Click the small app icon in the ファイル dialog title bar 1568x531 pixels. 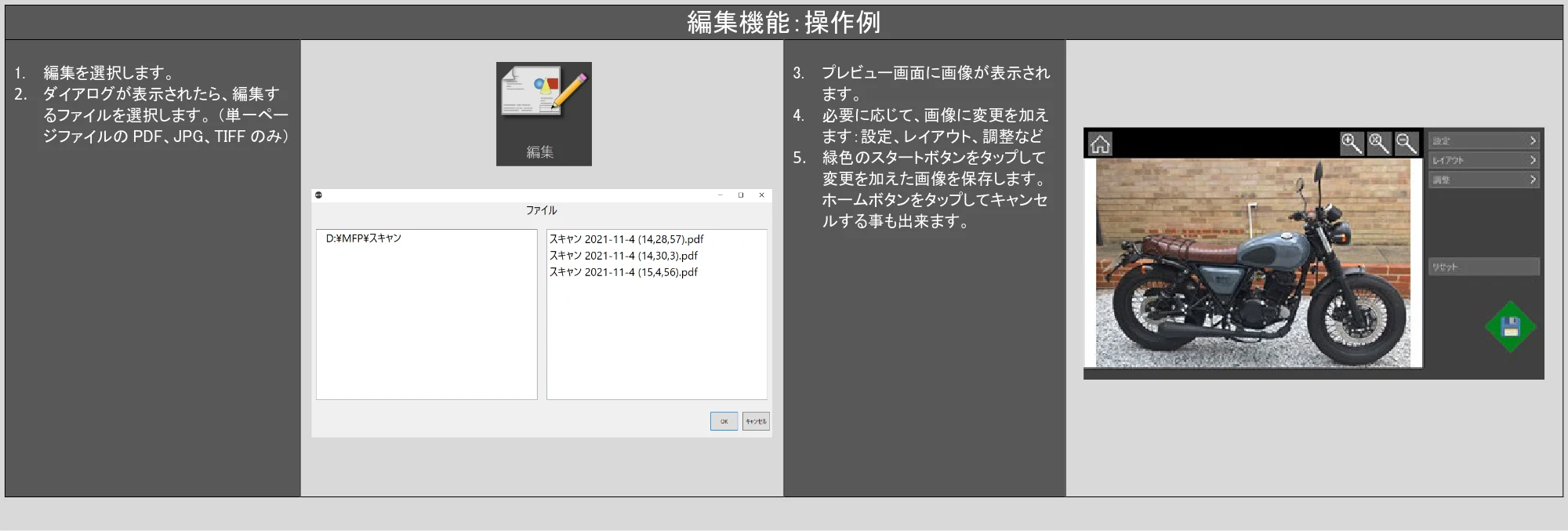click(x=318, y=195)
